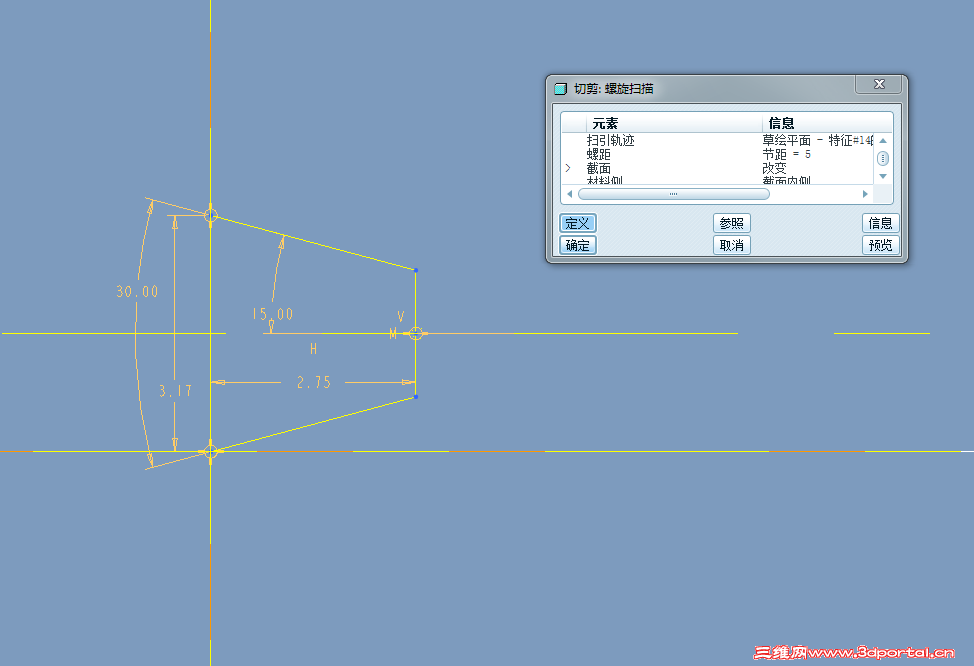Image resolution: width=974 pixels, height=666 pixels.
Task: Click the 3.17 height dimension
Action: (175, 391)
